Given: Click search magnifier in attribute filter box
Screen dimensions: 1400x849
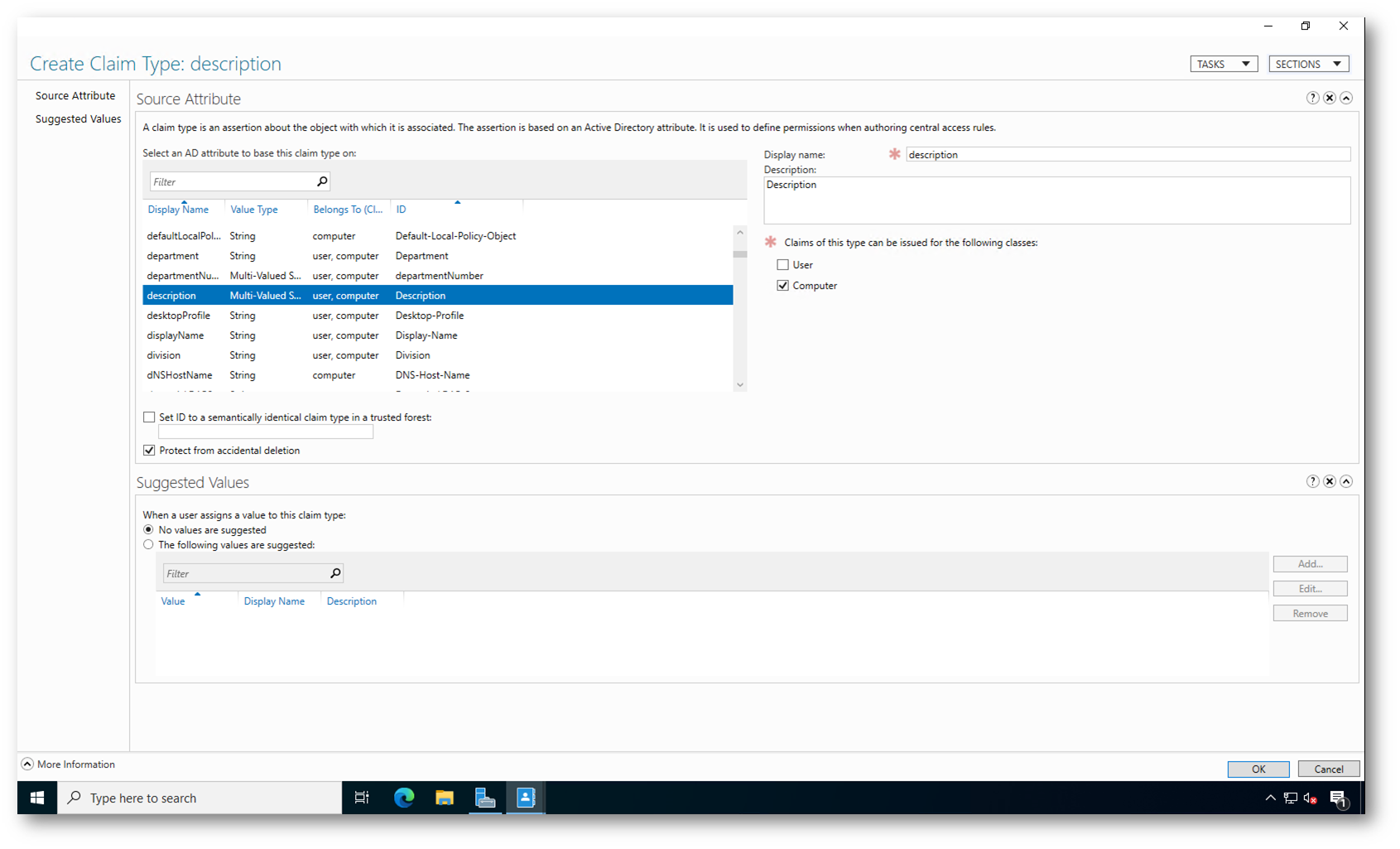Looking at the screenshot, I should 322,181.
